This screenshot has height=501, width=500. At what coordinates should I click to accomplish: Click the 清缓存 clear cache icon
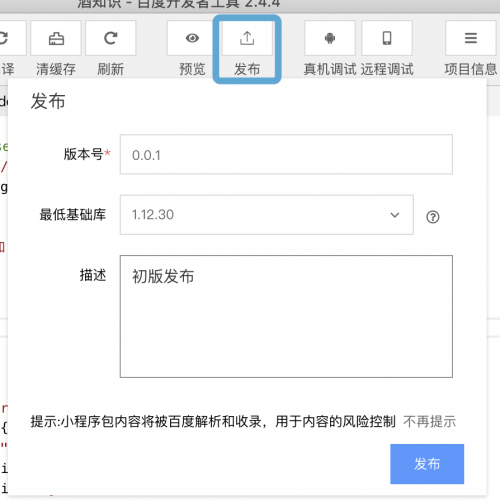(56, 38)
